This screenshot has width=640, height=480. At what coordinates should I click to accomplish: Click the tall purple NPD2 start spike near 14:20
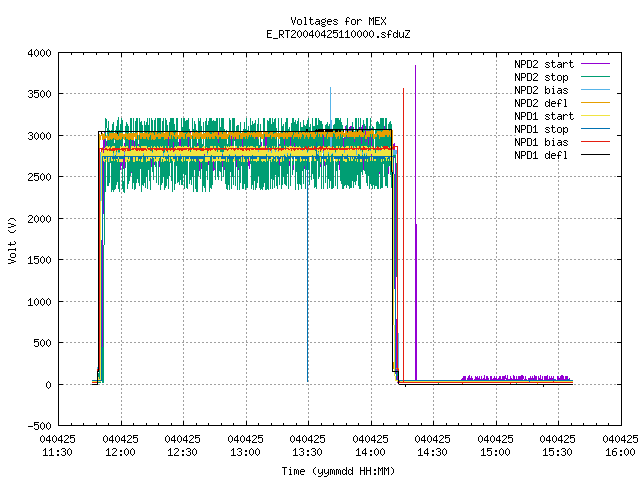(x=416, y=222)
